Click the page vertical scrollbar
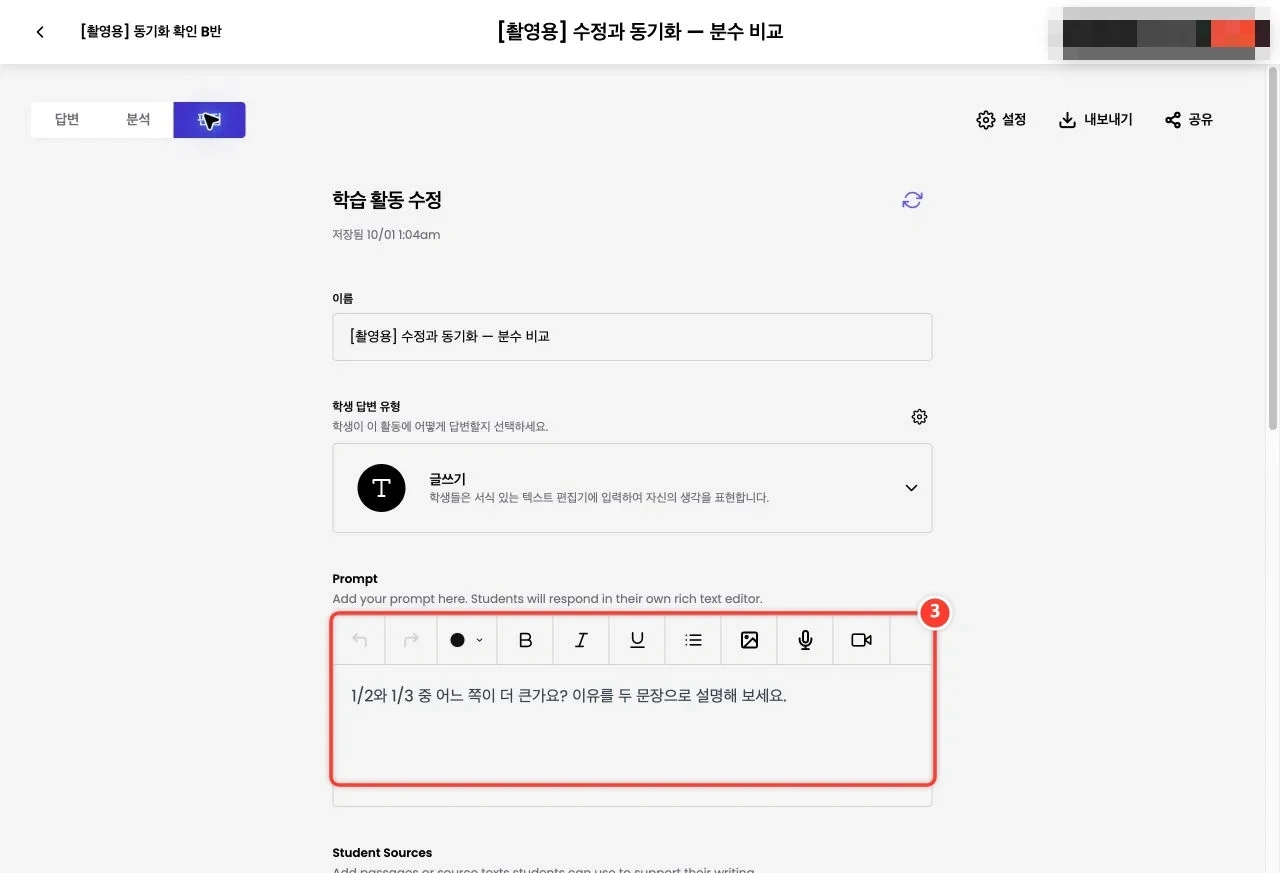The image size is (1280, 873). [x=1273, y=250]
